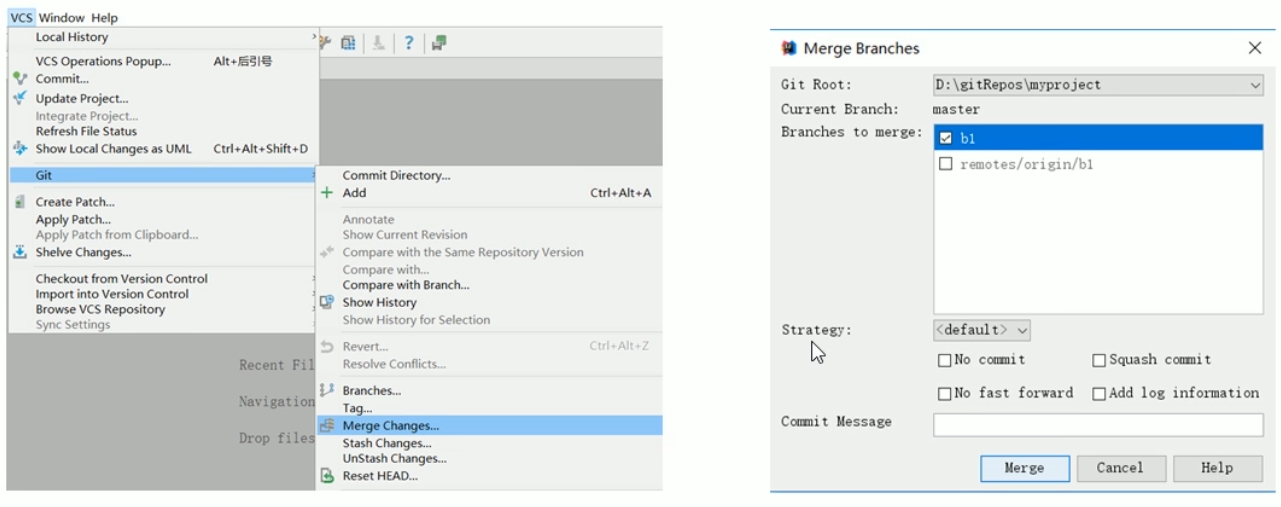Click the Commit icon in VCS menu
This screenshot has width=1281, height=507.
tap(20, 78)
